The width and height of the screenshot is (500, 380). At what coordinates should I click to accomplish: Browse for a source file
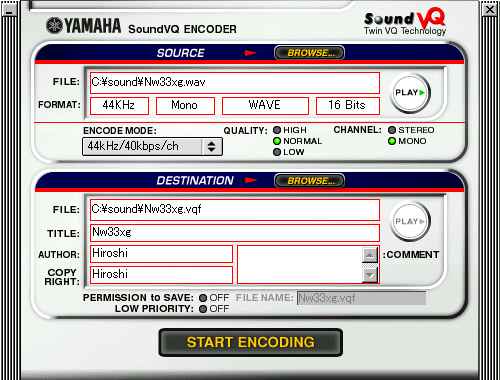(309, 53)
